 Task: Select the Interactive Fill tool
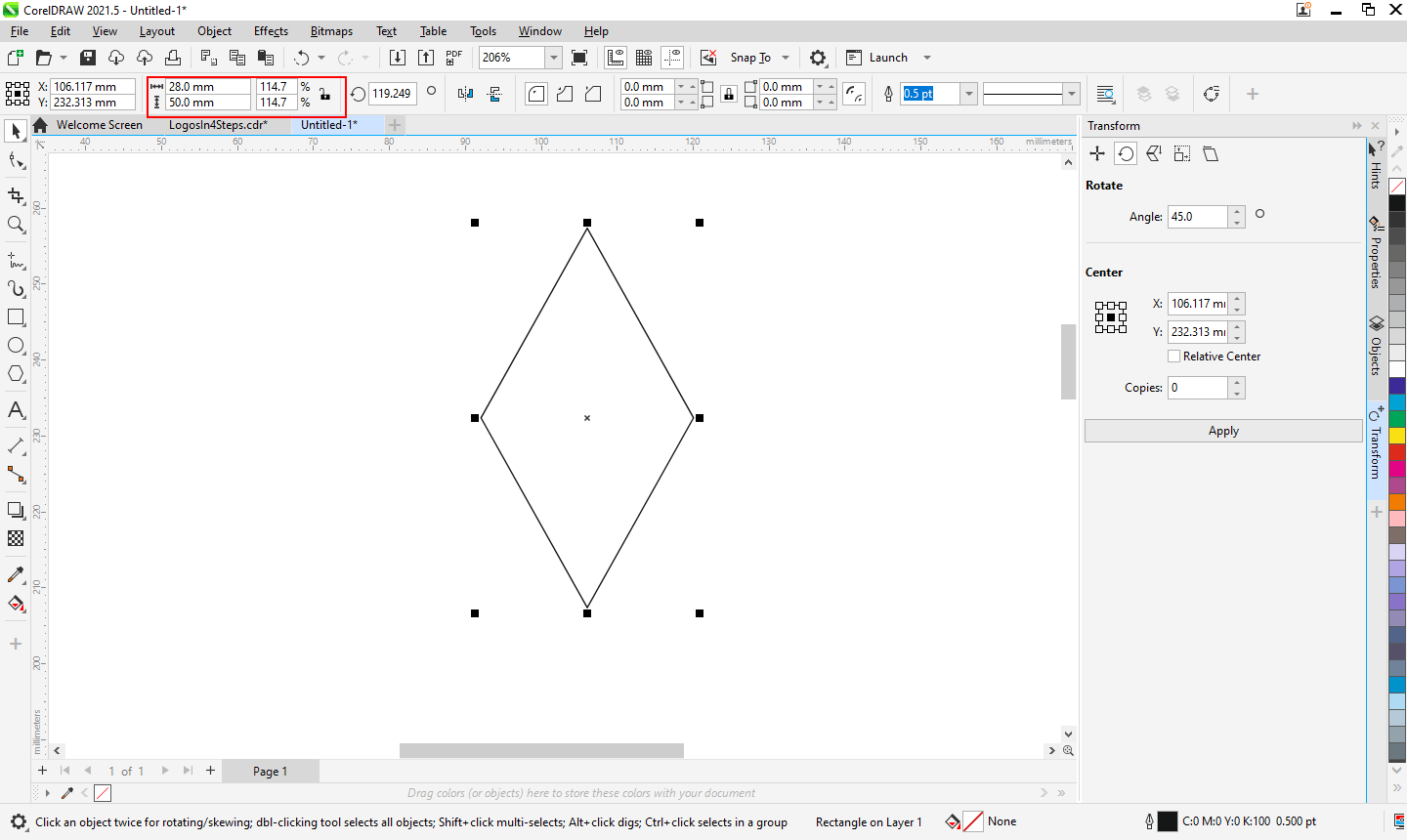click(x=16, y=604)
